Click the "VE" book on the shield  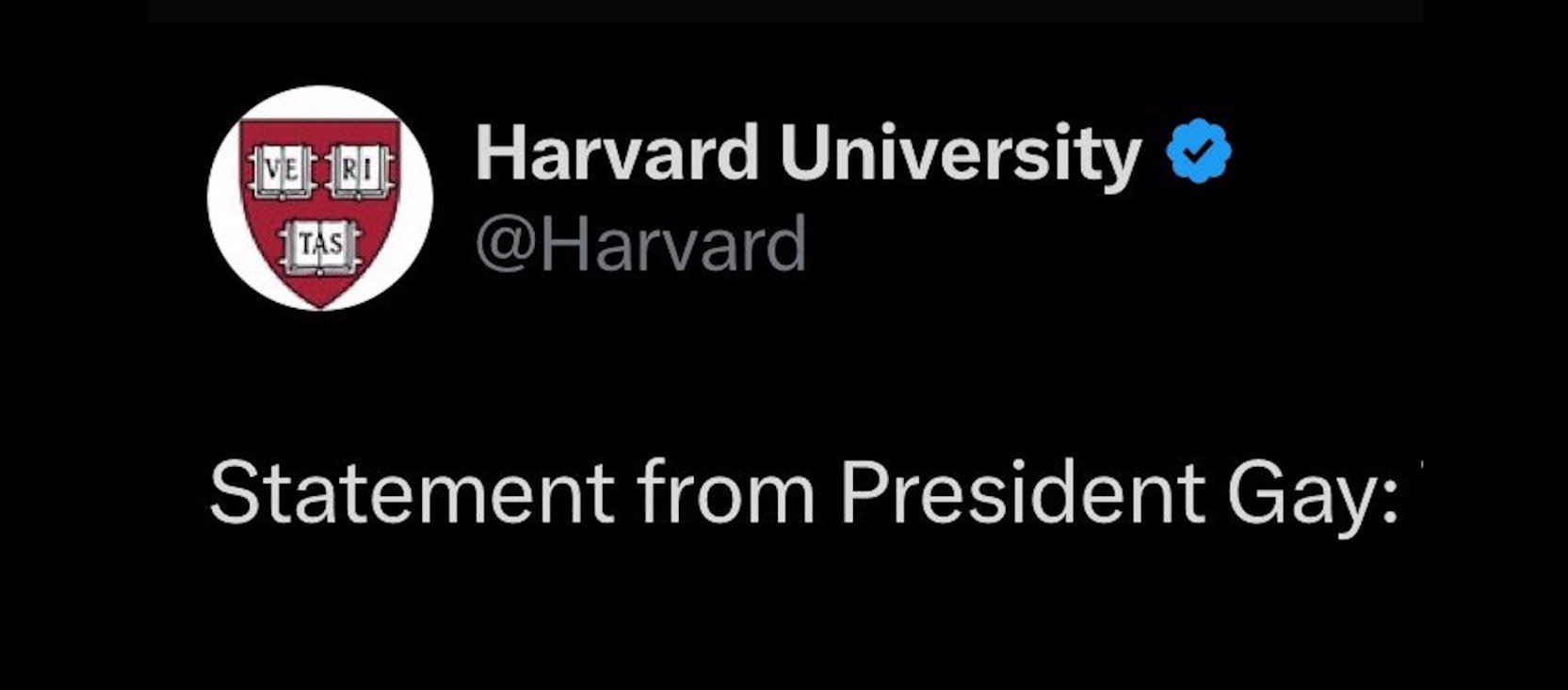pos(279,174)
